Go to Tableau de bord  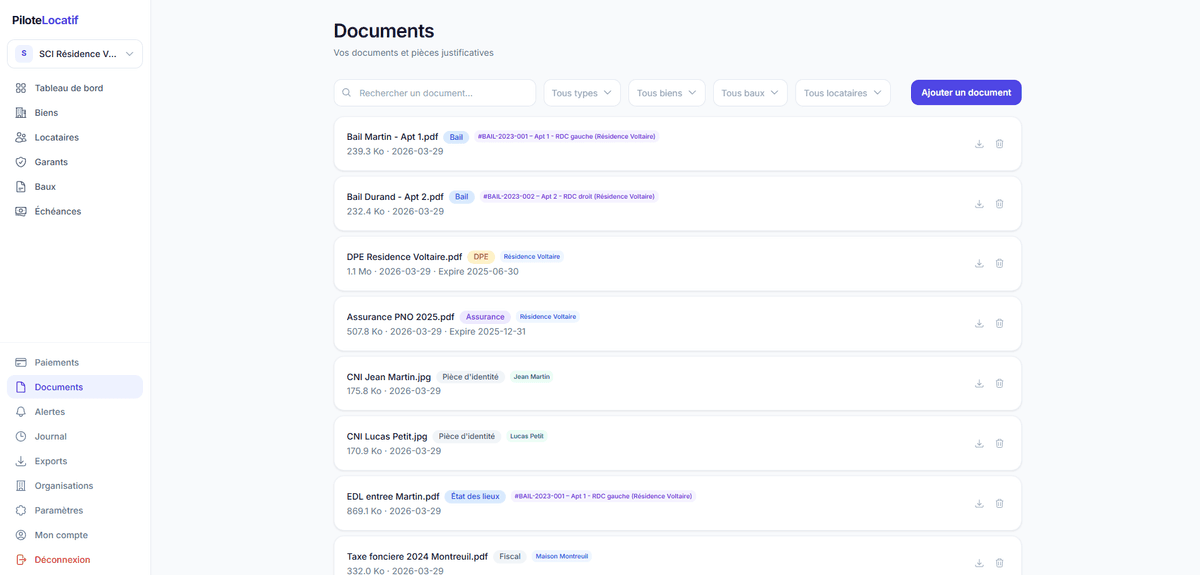click(68, 88)
